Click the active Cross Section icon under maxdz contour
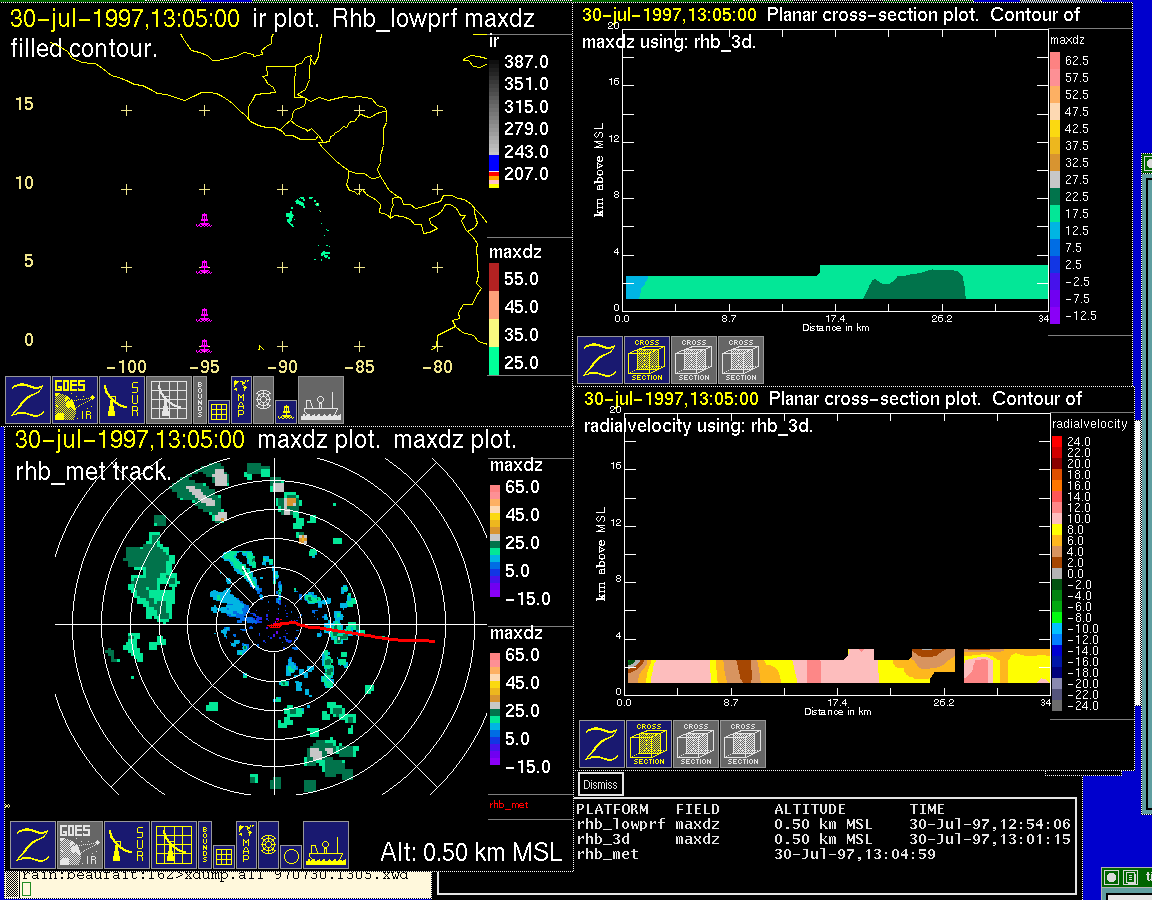Image resolution: width=1152 pixels, height=900 pixels. (647, 360)
